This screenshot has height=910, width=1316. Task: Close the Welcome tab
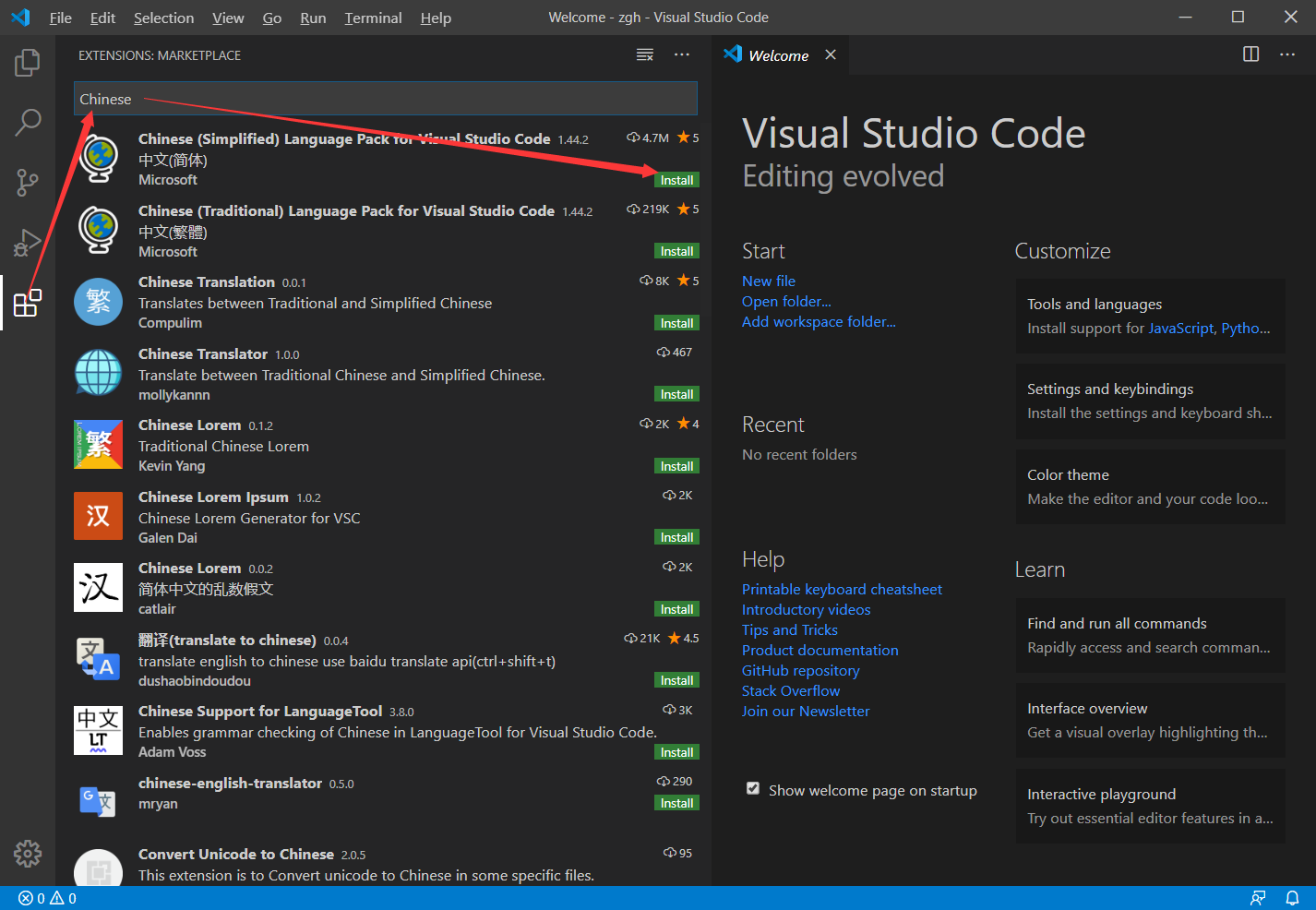click(831, 54)
